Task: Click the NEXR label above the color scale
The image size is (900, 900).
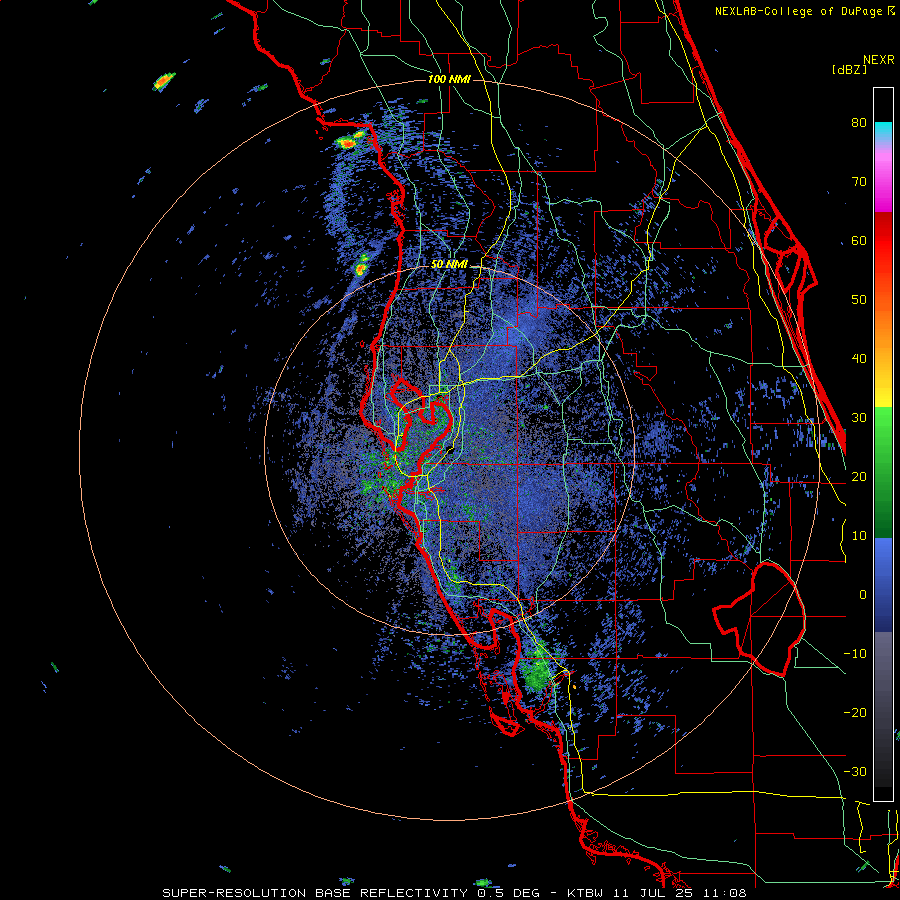Action: tap(878, 60)
